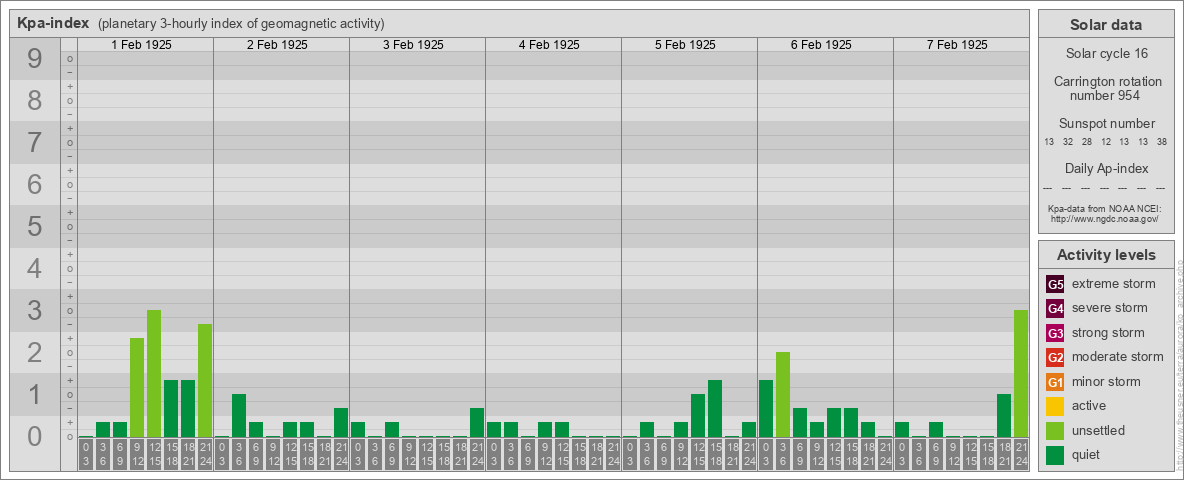
Task: Click the 21-24 bar on 7 Feb 1925
Action: point(1020,374)
